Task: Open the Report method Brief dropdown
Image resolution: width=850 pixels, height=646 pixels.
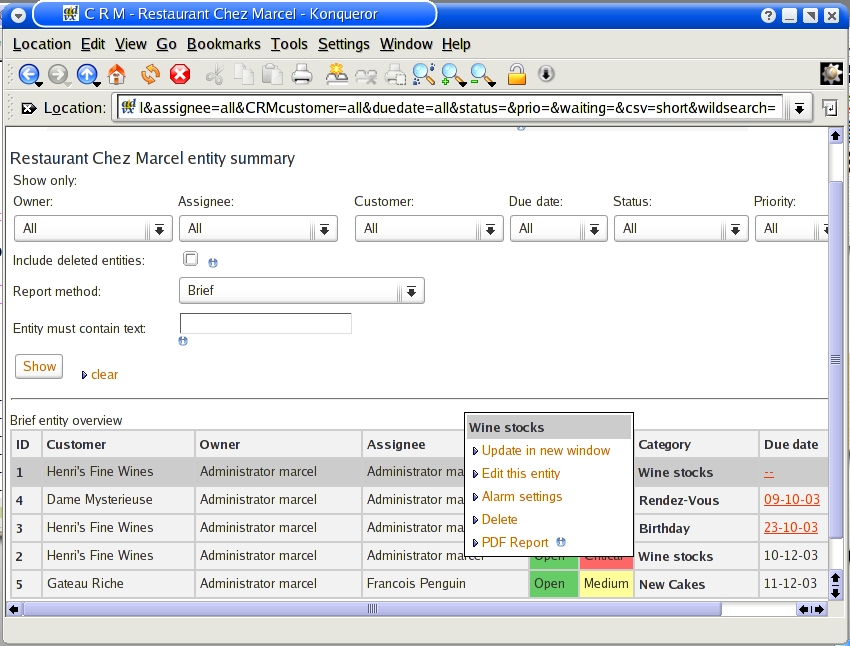Action: tap(411, 290)
